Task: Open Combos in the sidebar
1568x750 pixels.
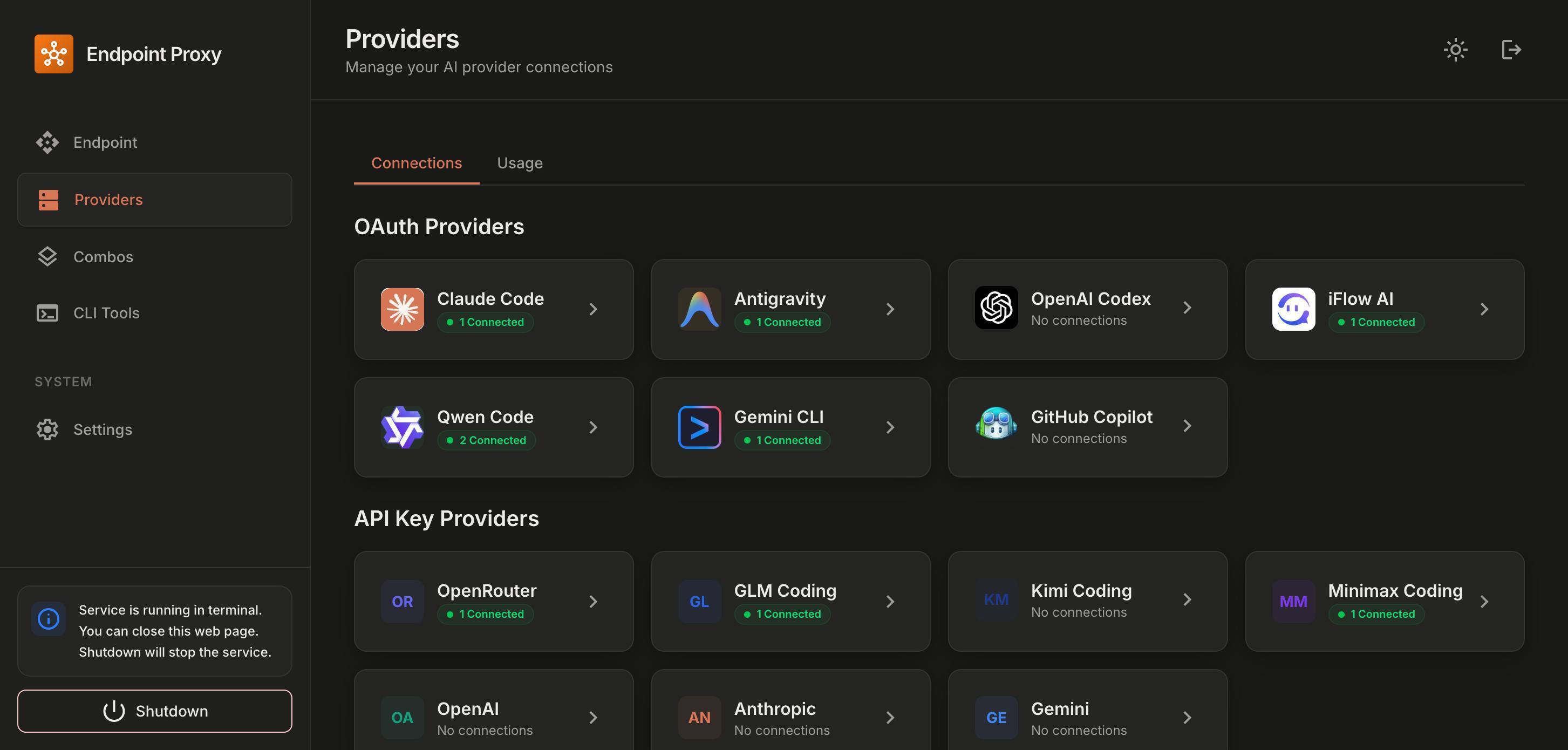Action: pos(103,257)
